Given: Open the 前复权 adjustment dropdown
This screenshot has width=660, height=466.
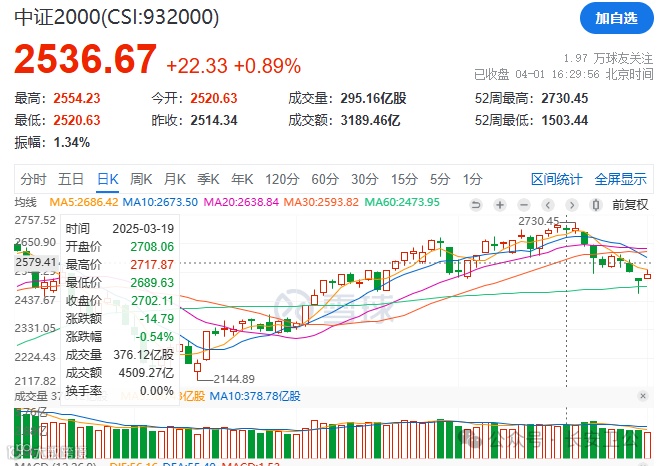Looking at the screenshot, I should 630,205.
